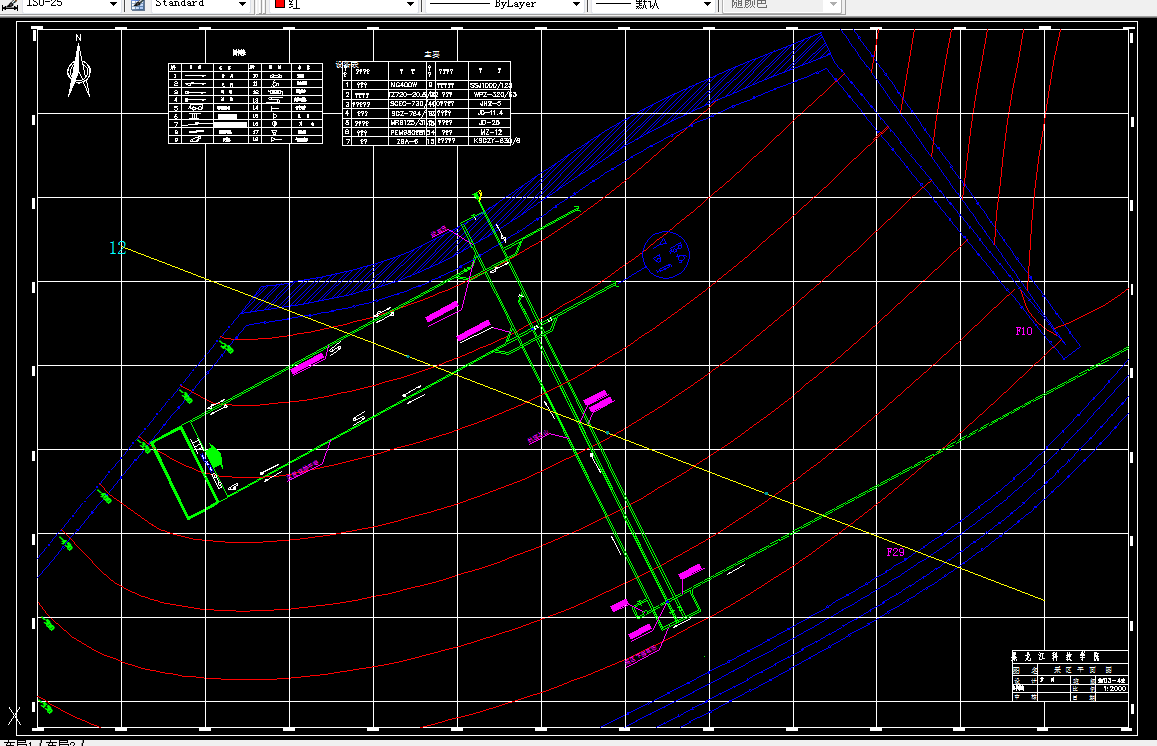Click the greyed 随颜色 plot style dropdown
Image resolution: width=1157 pixels, height=746 pixels.
784,4
